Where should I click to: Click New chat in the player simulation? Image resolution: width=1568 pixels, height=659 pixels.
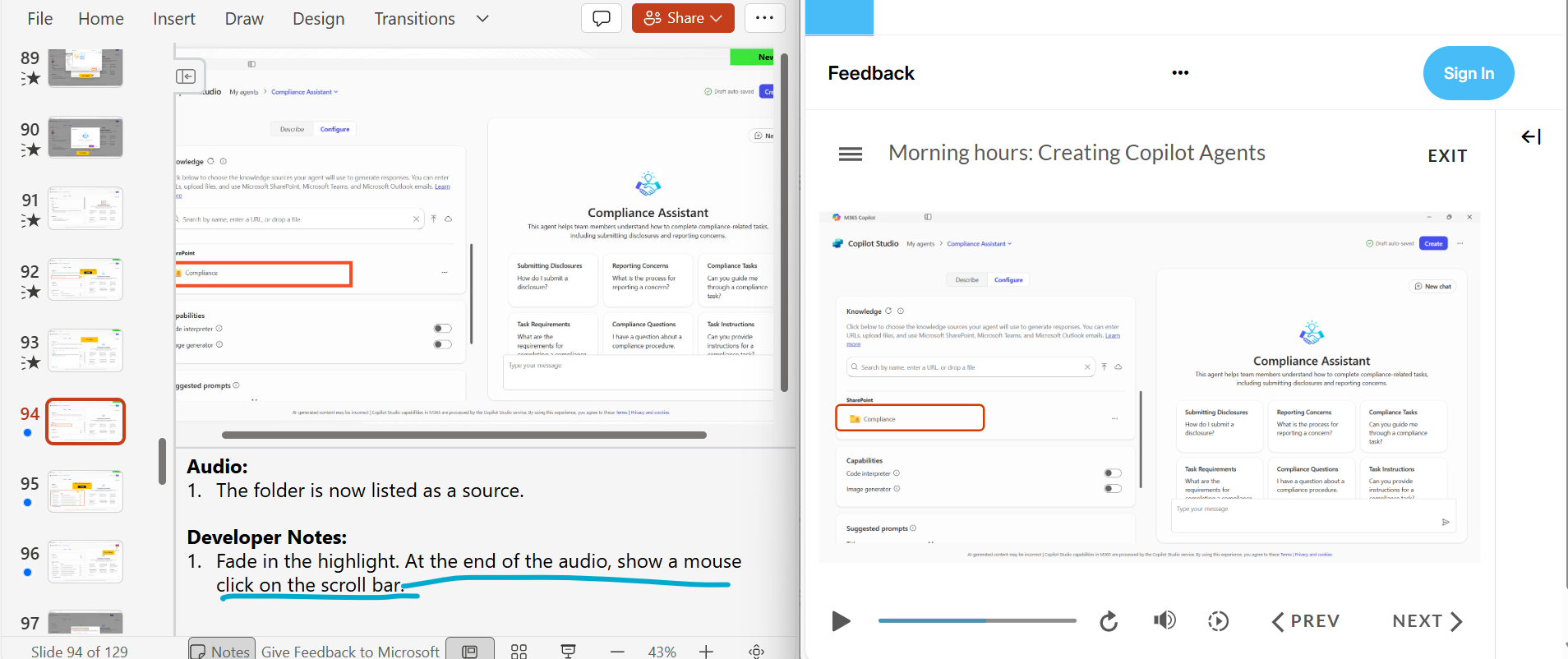(1432, 286)
